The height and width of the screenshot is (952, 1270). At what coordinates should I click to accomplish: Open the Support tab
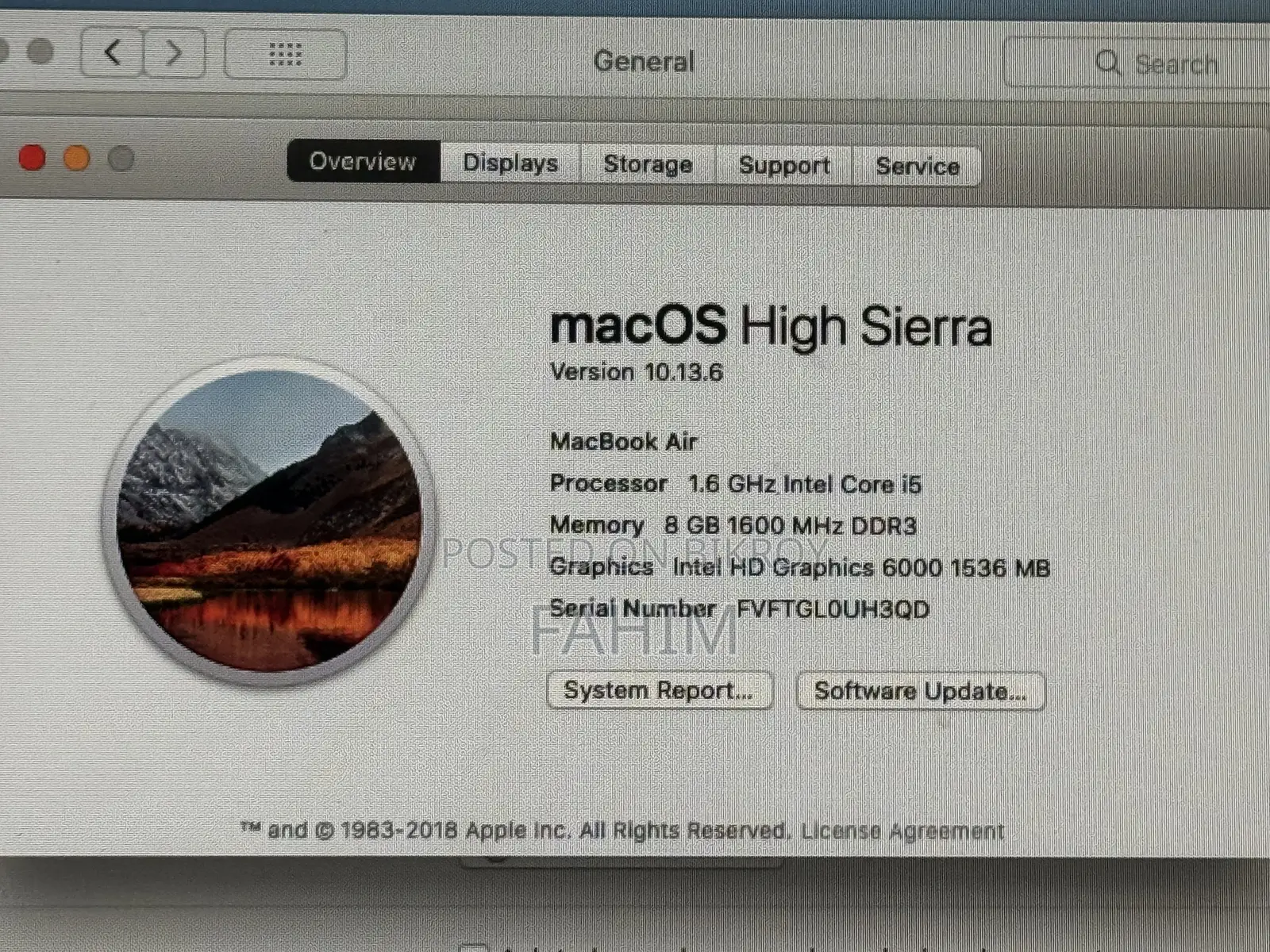[x=784, y=165]
